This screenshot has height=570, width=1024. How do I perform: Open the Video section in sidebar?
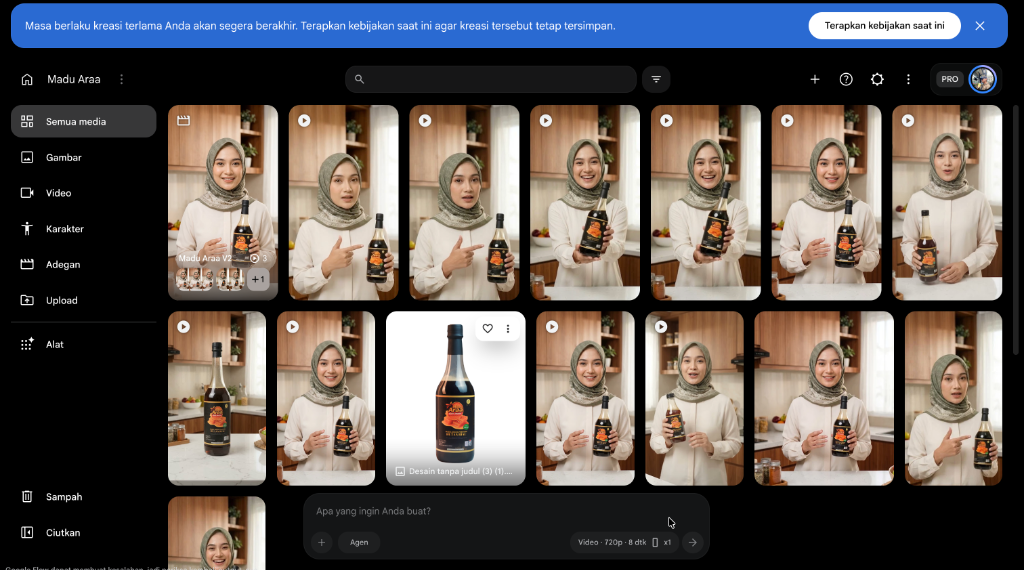pos(84,193)
